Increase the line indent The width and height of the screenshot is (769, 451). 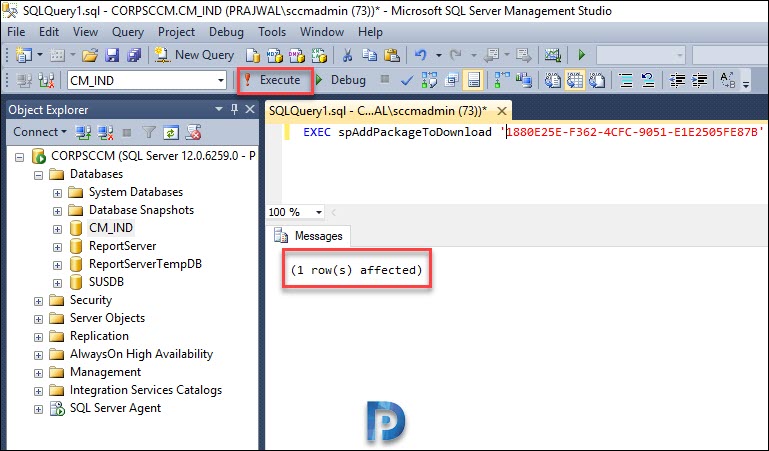[x=700, y=80]
